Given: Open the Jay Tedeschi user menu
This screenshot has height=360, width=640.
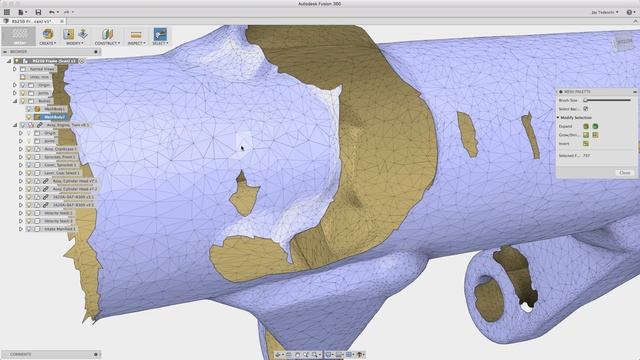Looking at the screenshot, I should 604,12.
